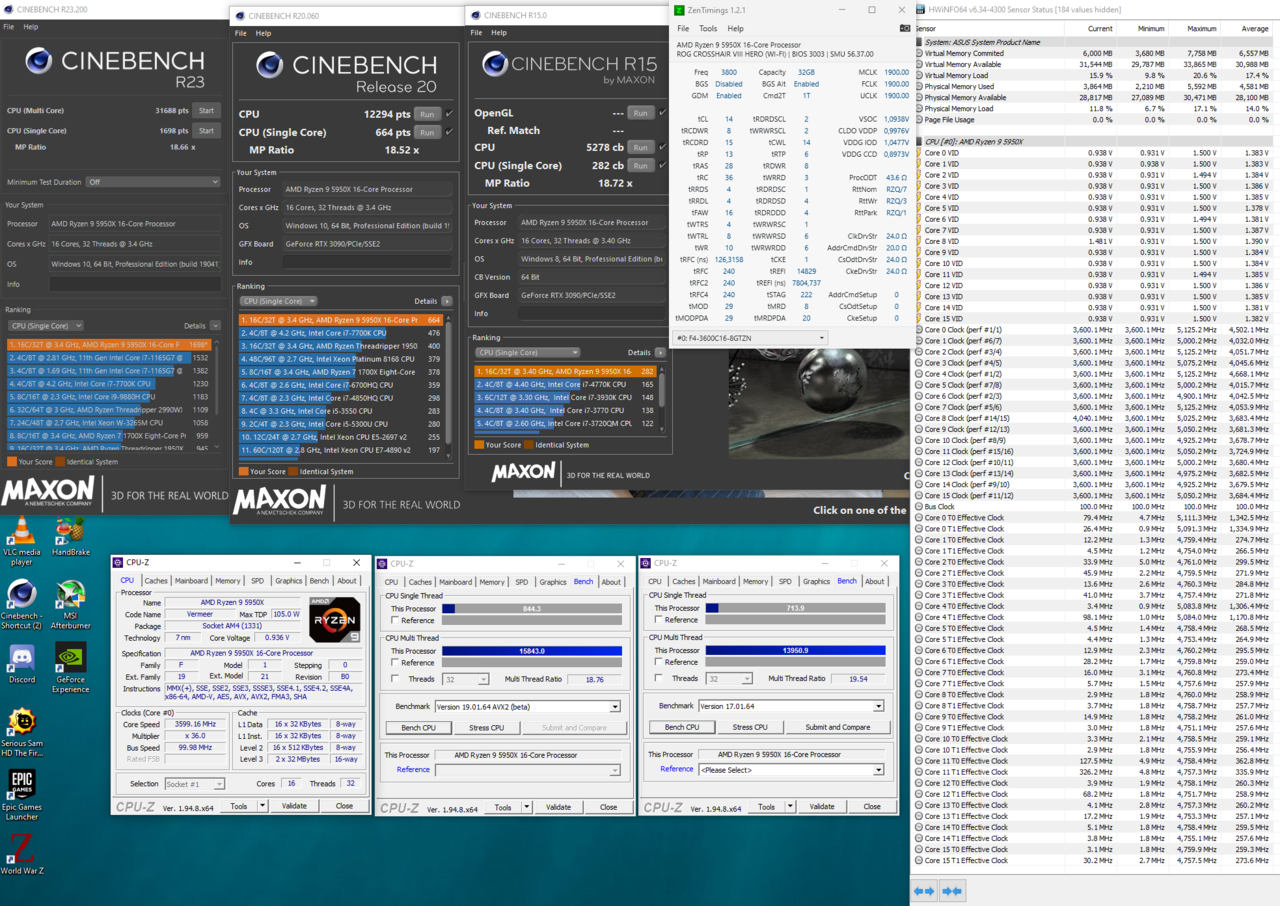Open Tools menu in ZenTimings
The image size is (1280, 906).
tap(708, 28)
